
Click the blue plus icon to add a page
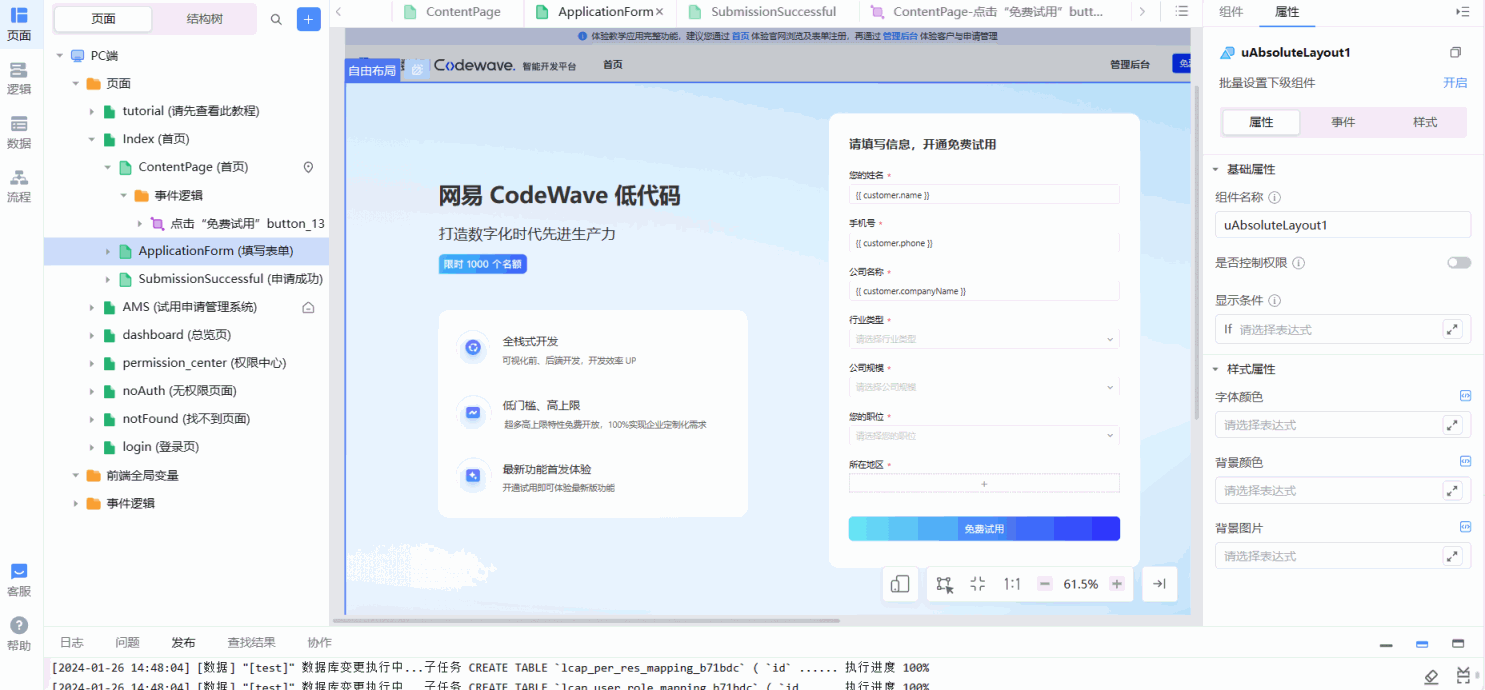(308, 19)
